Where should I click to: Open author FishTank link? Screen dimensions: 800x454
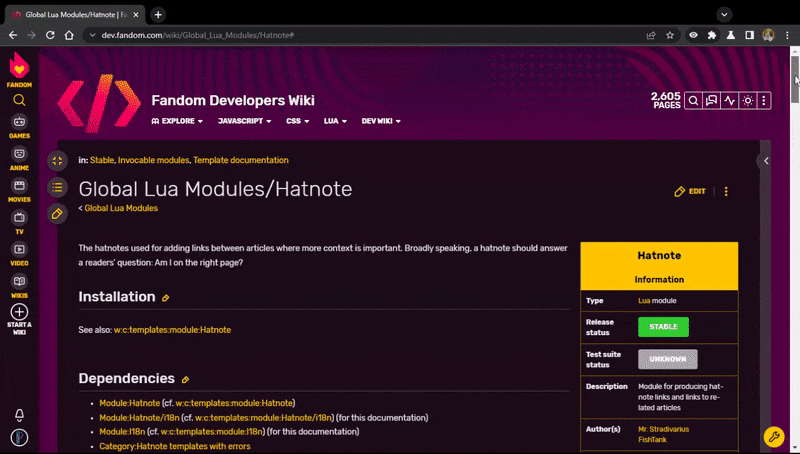[652, 440]
